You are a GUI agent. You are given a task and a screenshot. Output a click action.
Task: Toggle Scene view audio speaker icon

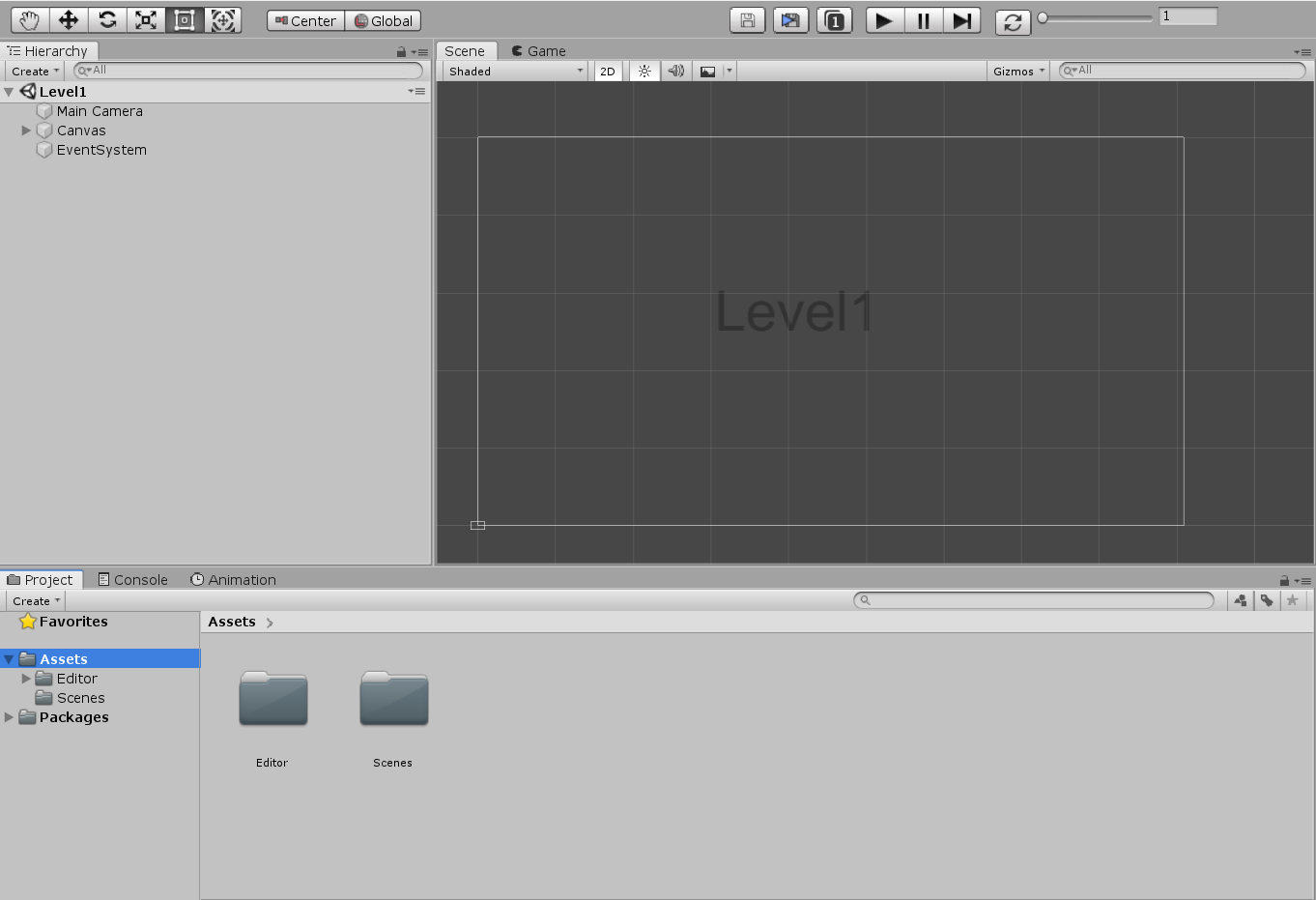[676, 71]
